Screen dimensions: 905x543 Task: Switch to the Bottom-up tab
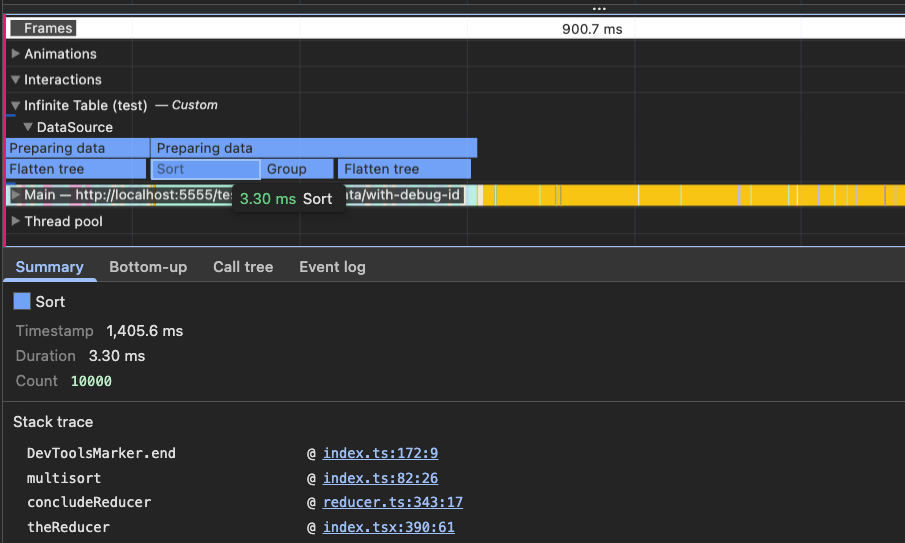pyautogui.click(x=148, y=267)
